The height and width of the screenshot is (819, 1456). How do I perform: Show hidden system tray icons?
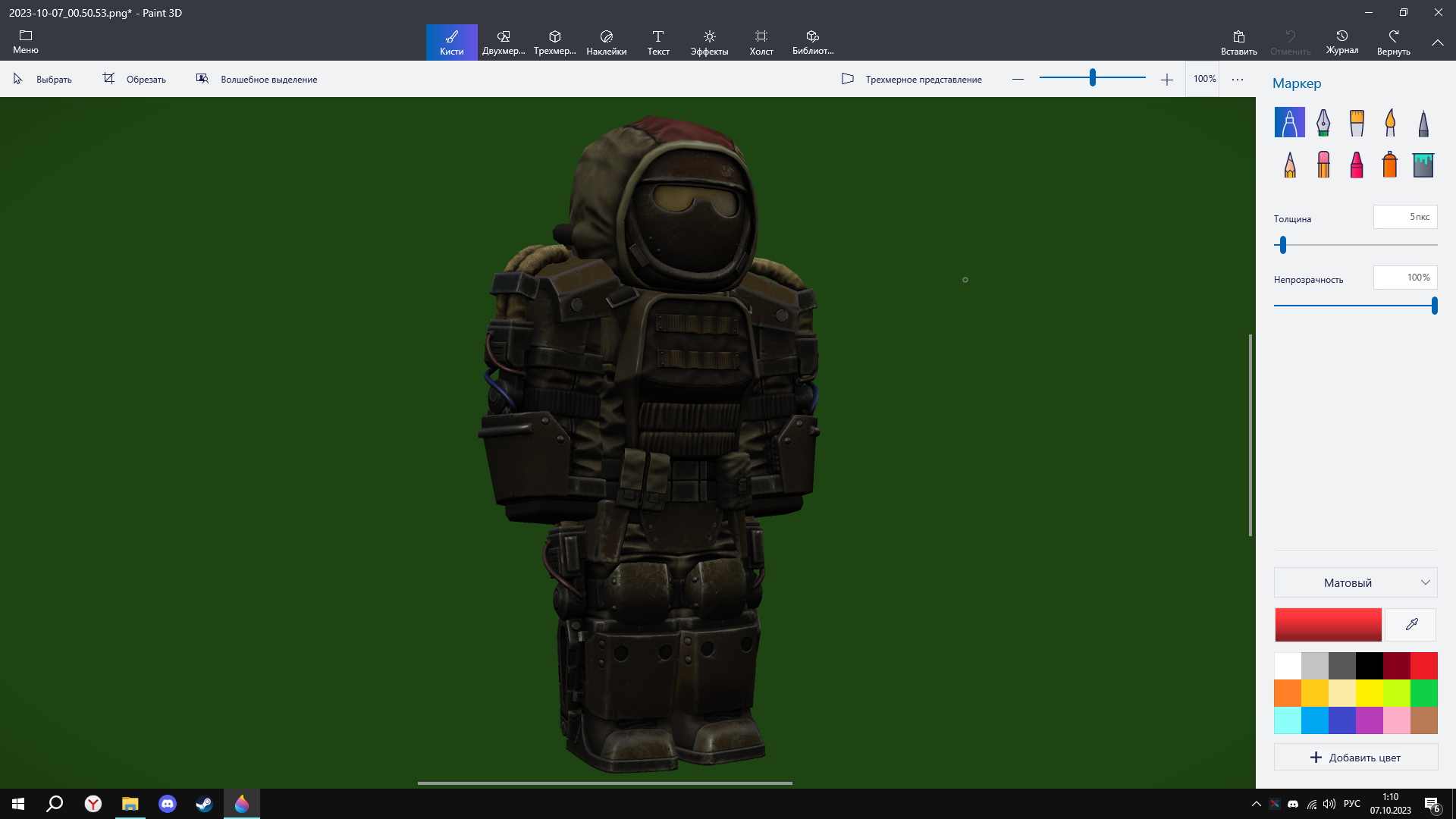click(x=1256, y=804)
